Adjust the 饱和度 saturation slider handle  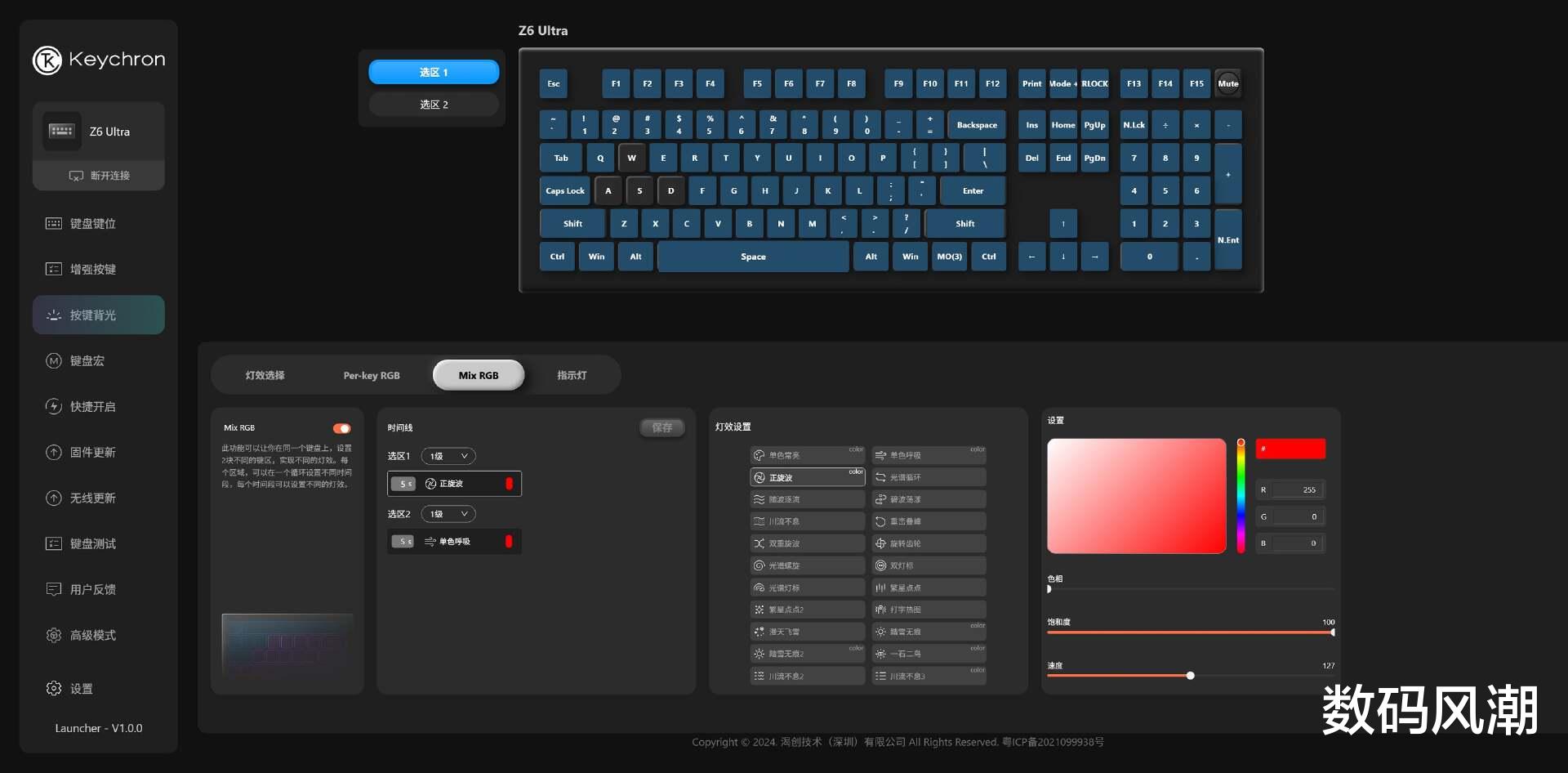pyautogui.click(x=1332, y=632)
